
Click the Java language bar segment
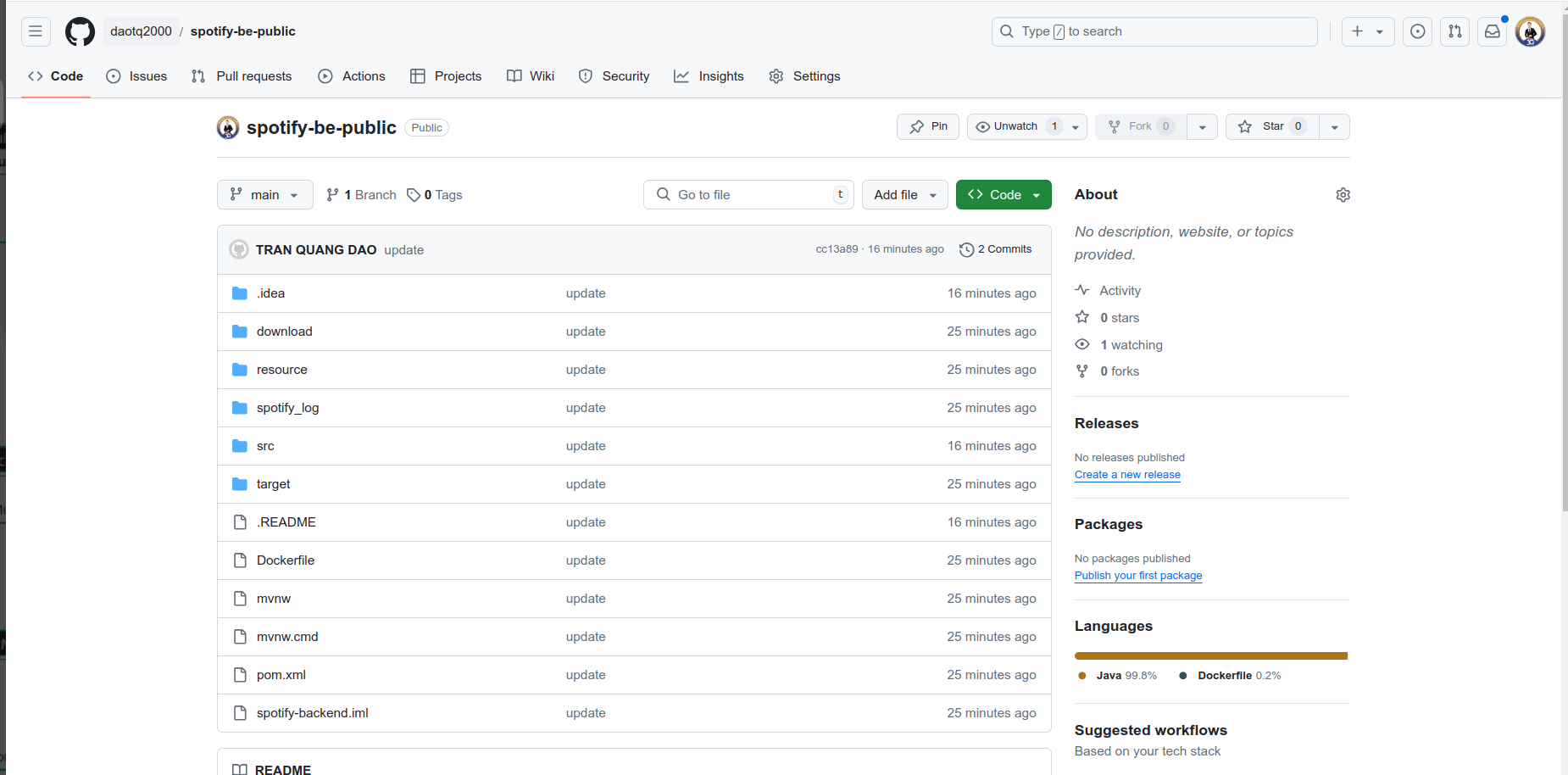pos(1210,656)
